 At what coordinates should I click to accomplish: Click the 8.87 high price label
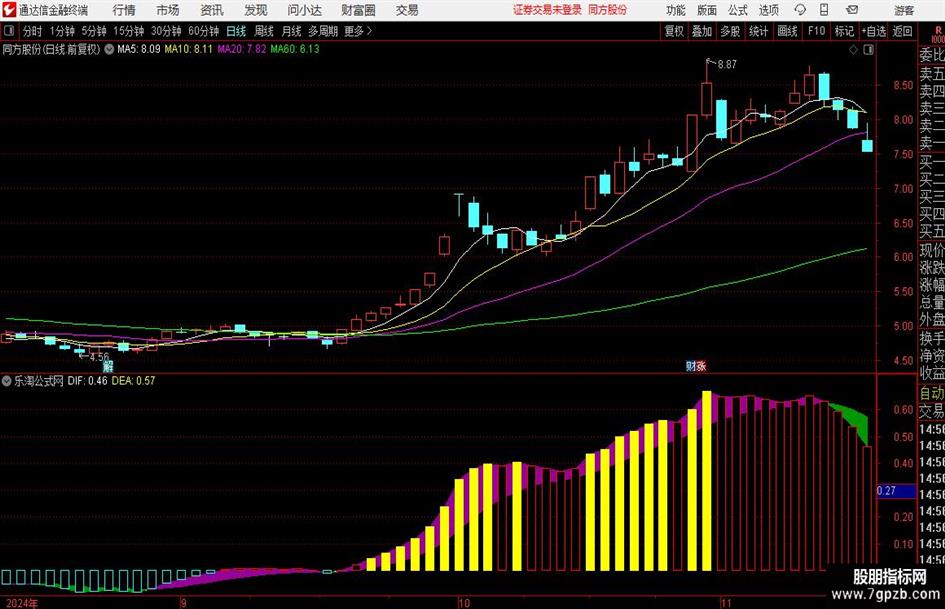tap(727, 65)
